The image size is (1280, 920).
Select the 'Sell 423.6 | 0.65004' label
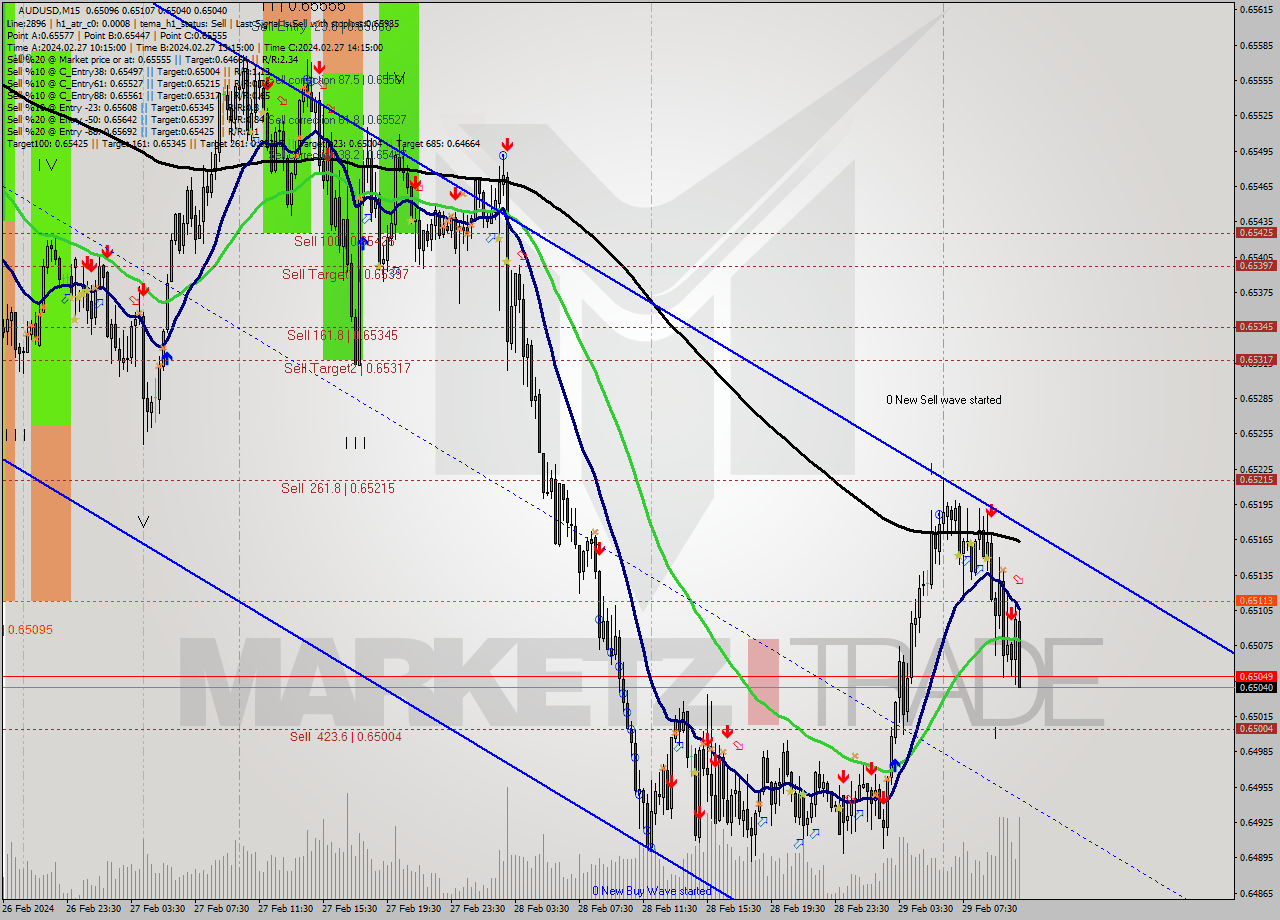[345, 736]
